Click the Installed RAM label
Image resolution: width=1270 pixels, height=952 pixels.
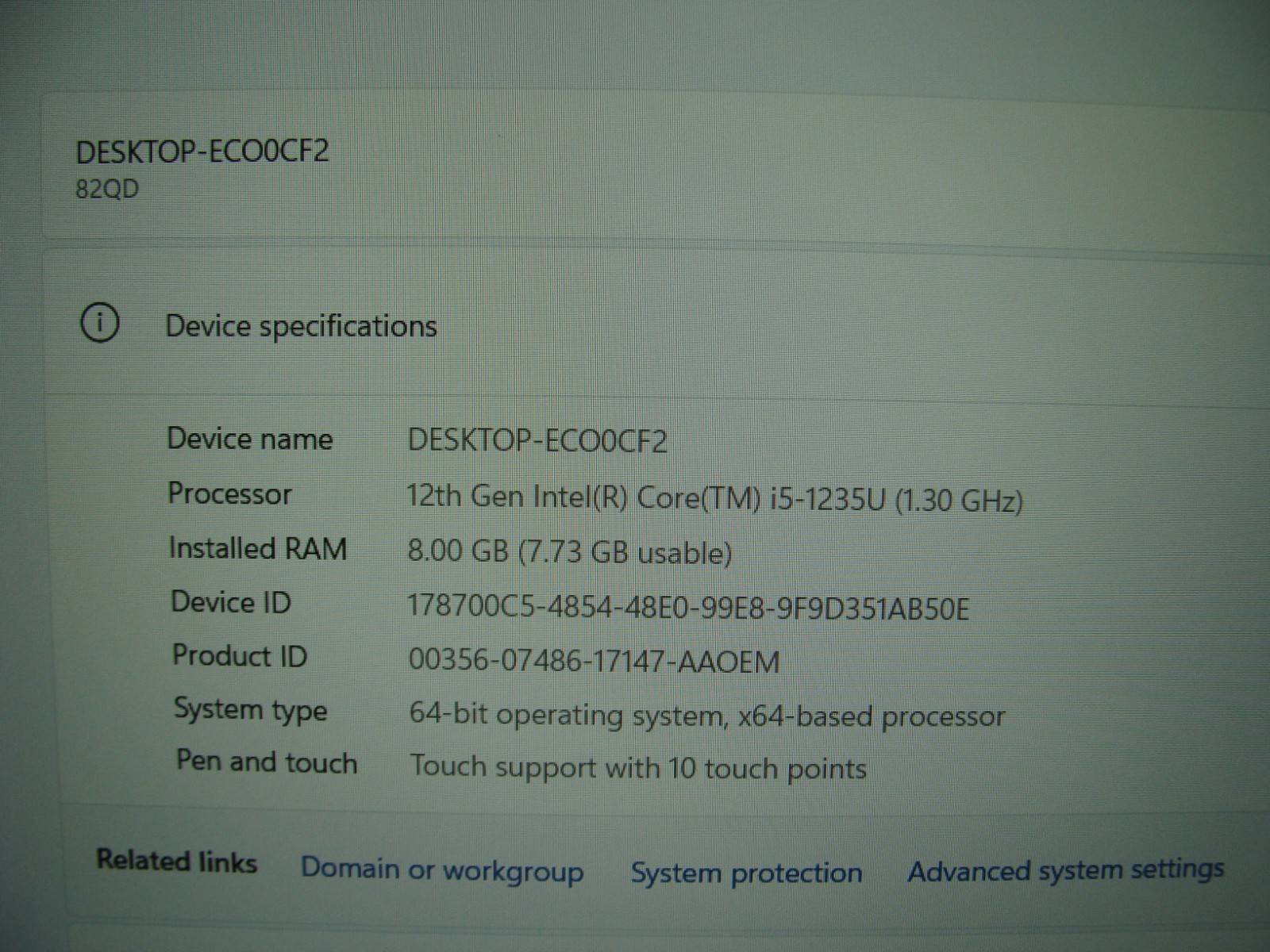click(258, 548)
